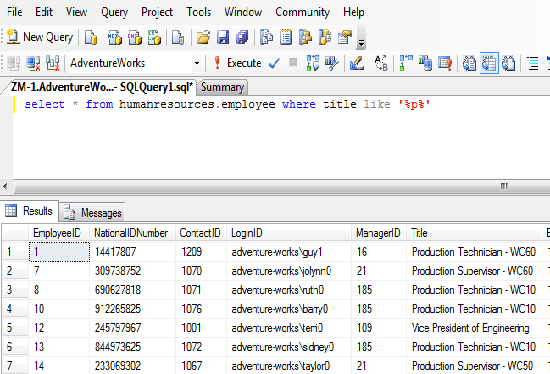550x374 pixels.
Task: Switch output to Results to File
Action: [509, 64]
